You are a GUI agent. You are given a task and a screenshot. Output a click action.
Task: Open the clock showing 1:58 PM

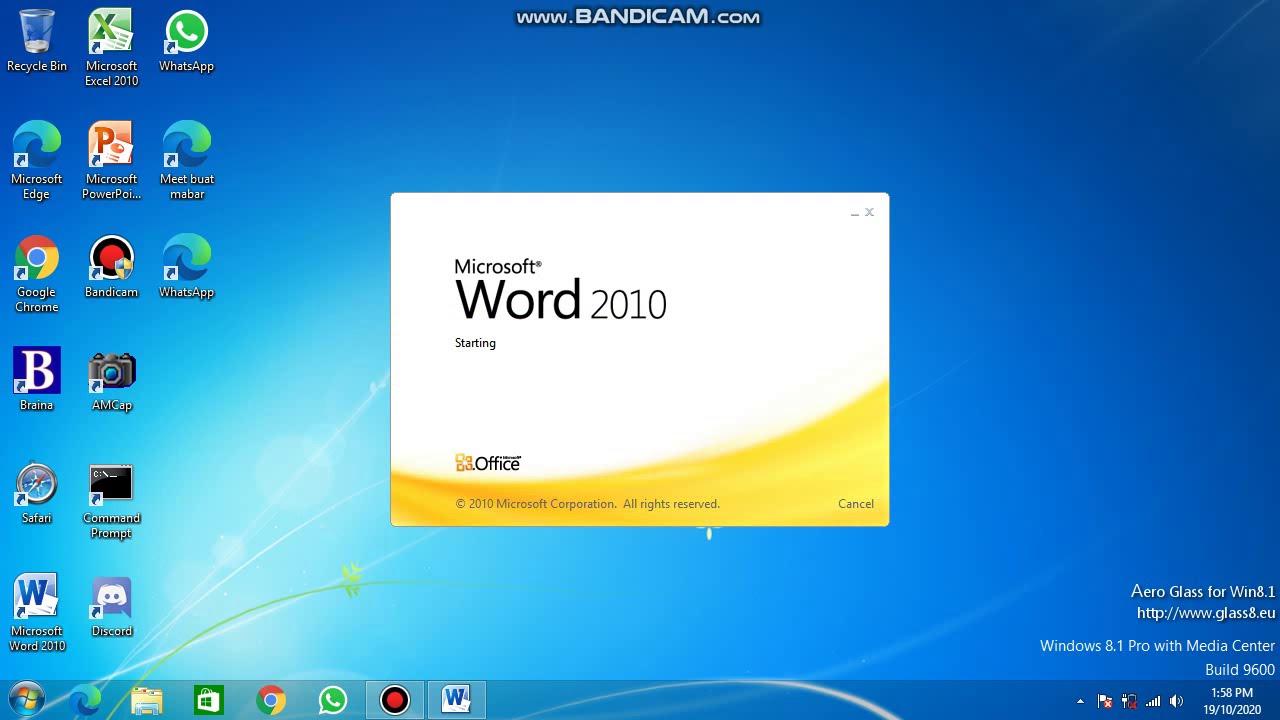click(1231, 701)
